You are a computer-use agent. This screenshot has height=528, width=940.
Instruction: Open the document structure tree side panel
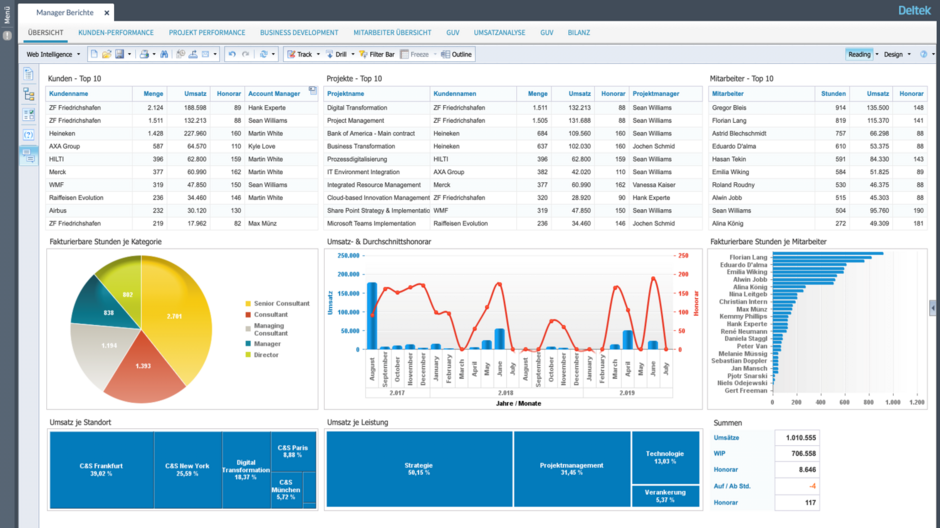tap(29, 95)
